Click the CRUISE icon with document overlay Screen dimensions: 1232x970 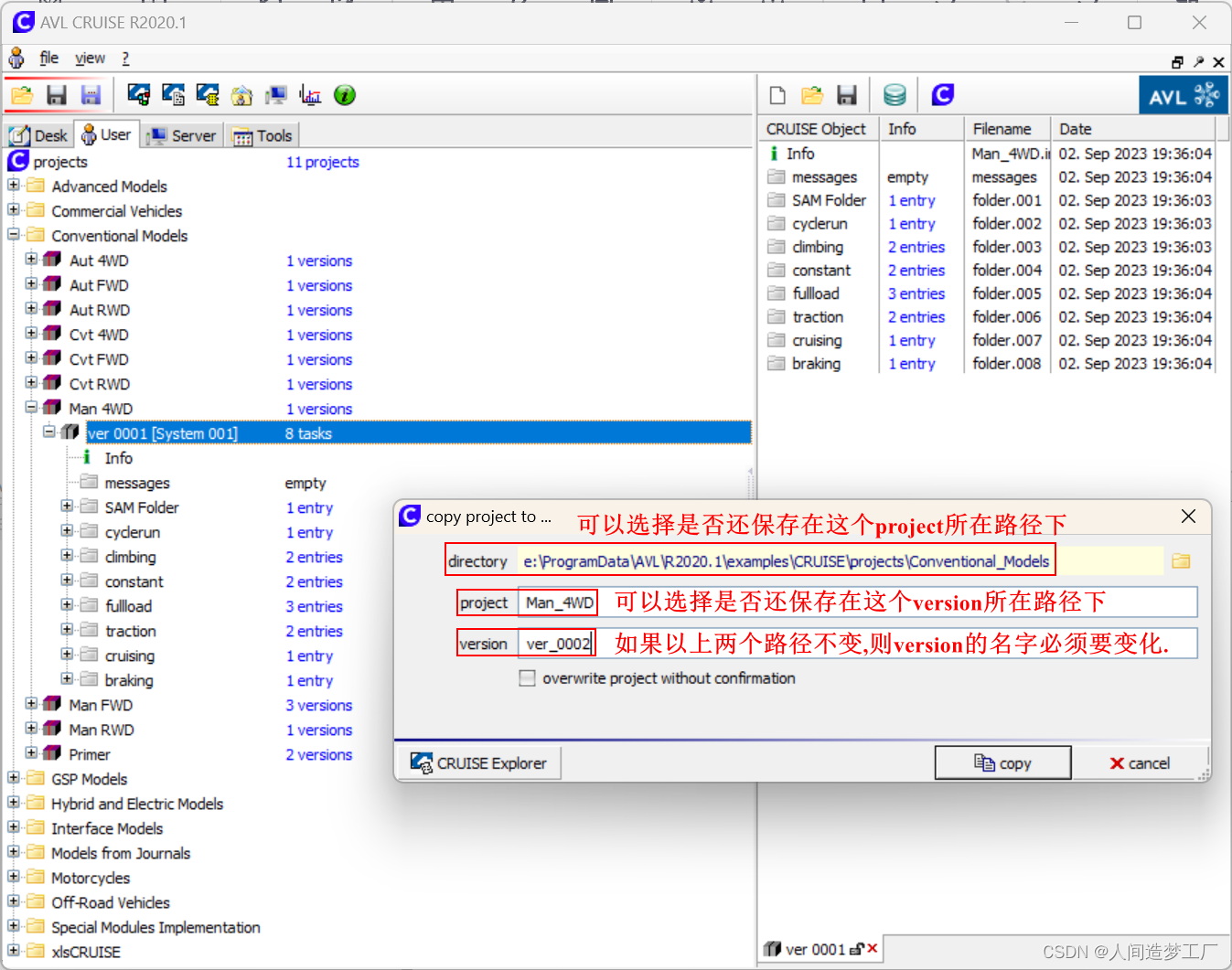click(x=173, y=95)
